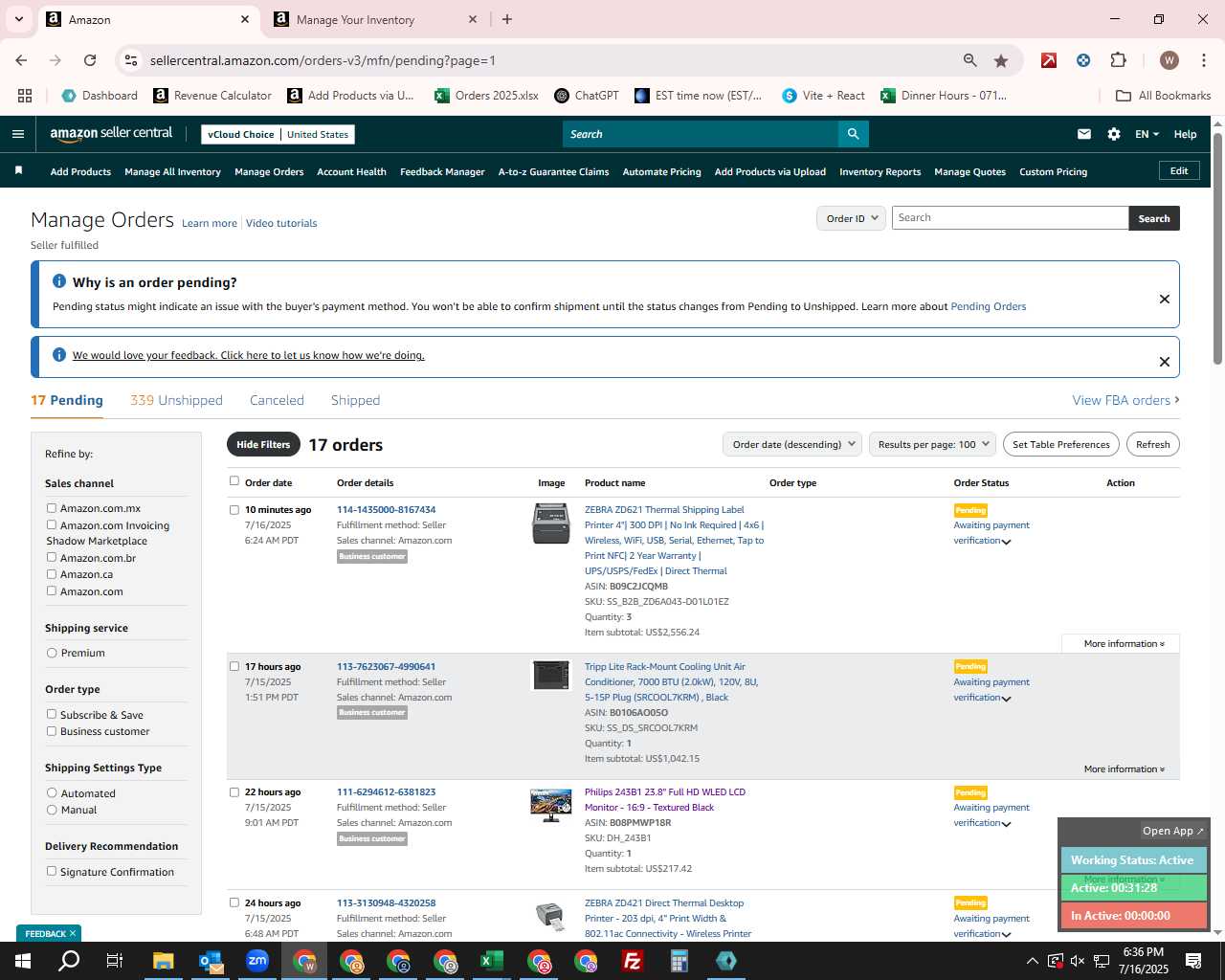Check Amazon.com Invoicing Shadow Marketplace
Screen dimensions: 1225x980
click(x=52, y=524)
